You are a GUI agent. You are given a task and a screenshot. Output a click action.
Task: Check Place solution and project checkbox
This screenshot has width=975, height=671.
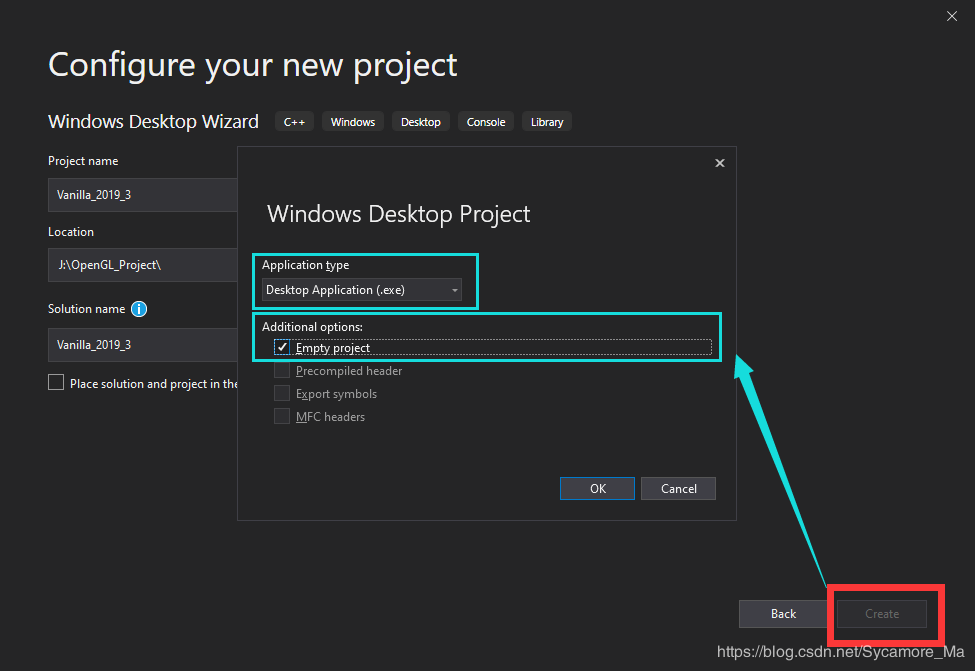click(57, 383)
